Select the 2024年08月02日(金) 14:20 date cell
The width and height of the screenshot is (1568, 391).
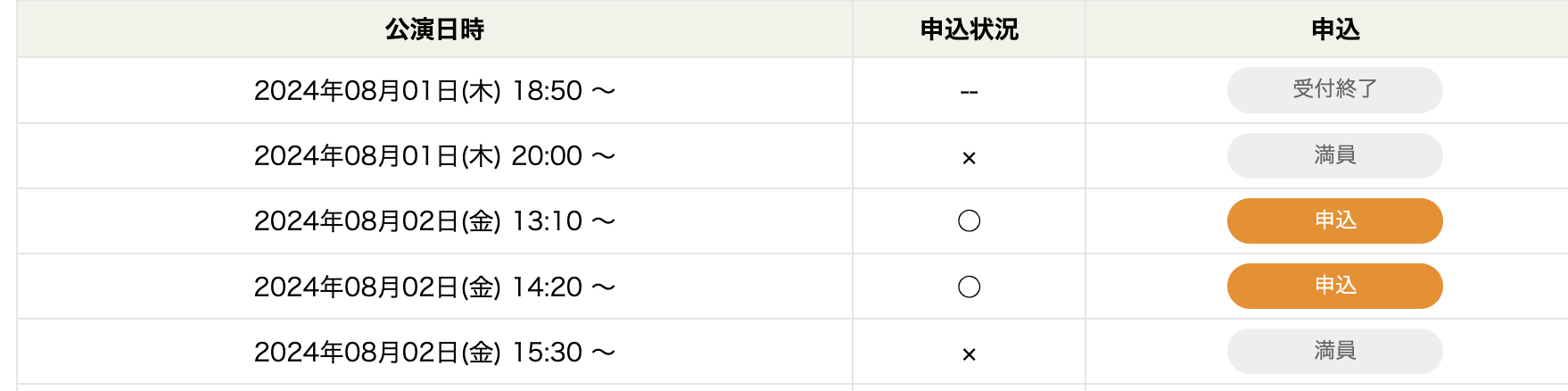pyautogui.click(x=434, y=287)
